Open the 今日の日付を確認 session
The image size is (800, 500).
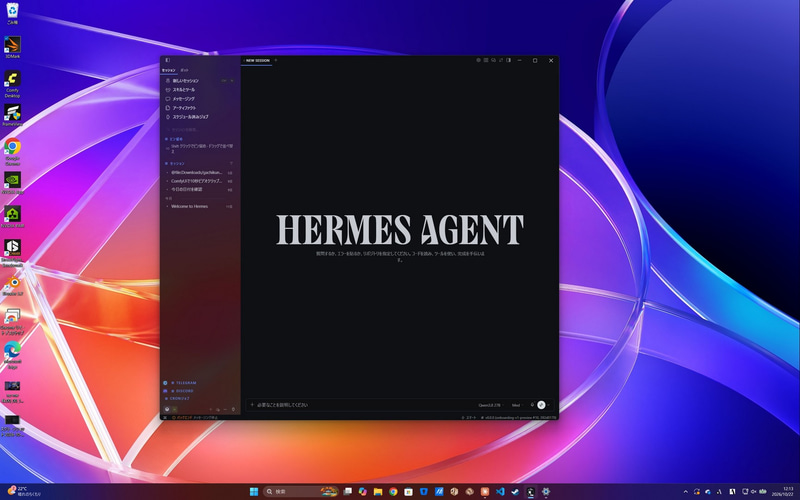tap(199, 189)
